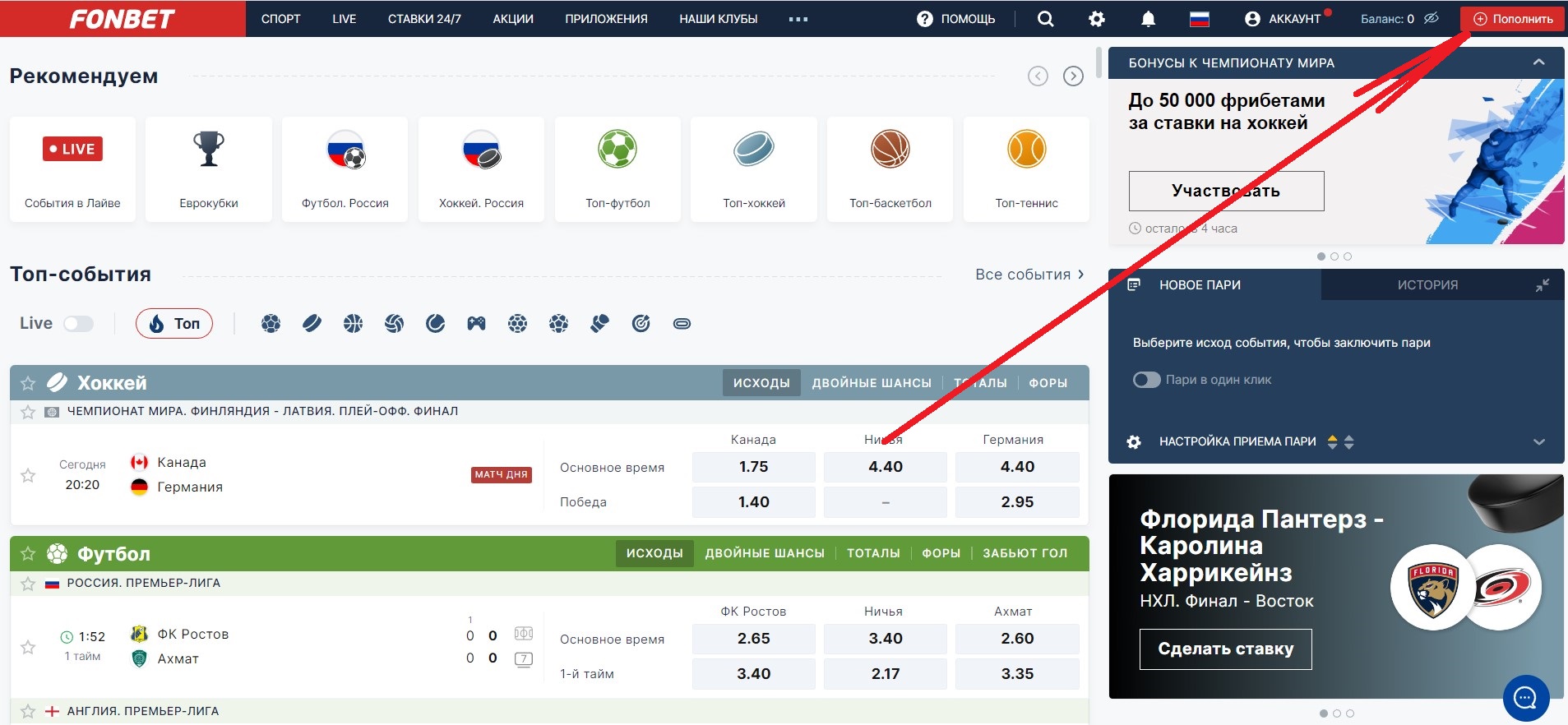Enable Пари в один клик switch
The image size is (1568, 725).
(1147, 380)
